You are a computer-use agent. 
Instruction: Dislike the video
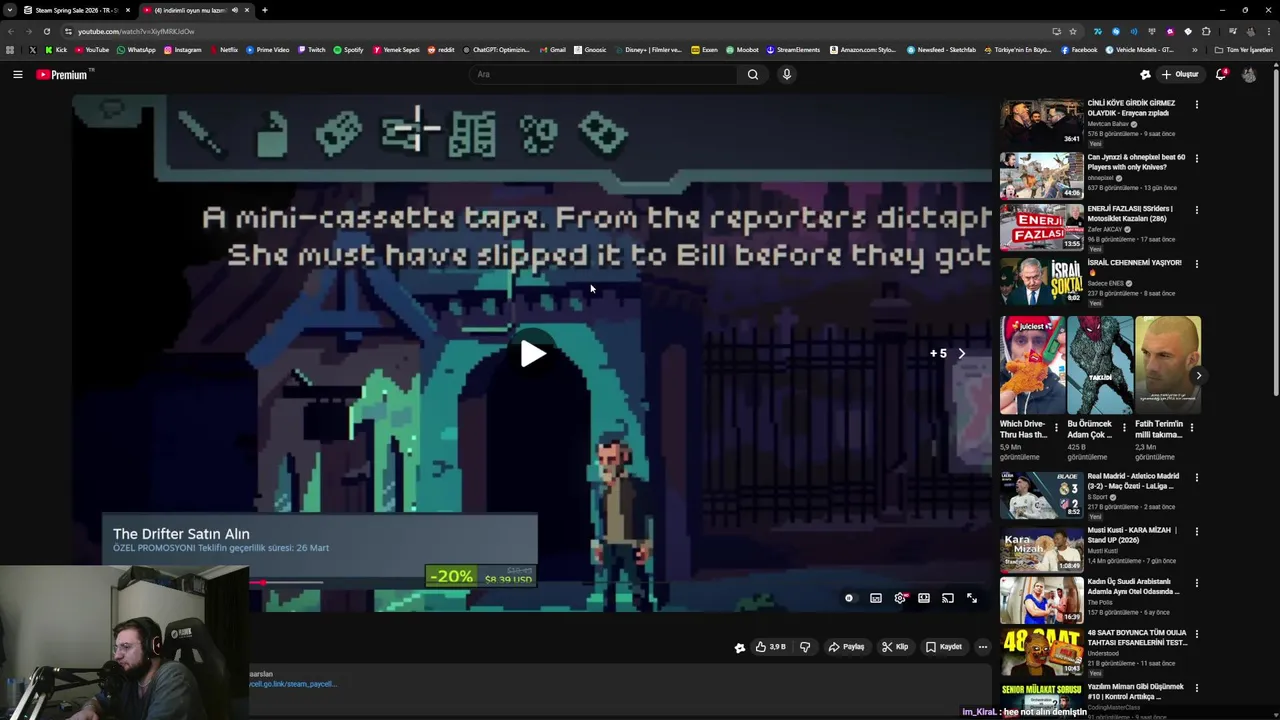pyautogui.click(x=805, y=647)
